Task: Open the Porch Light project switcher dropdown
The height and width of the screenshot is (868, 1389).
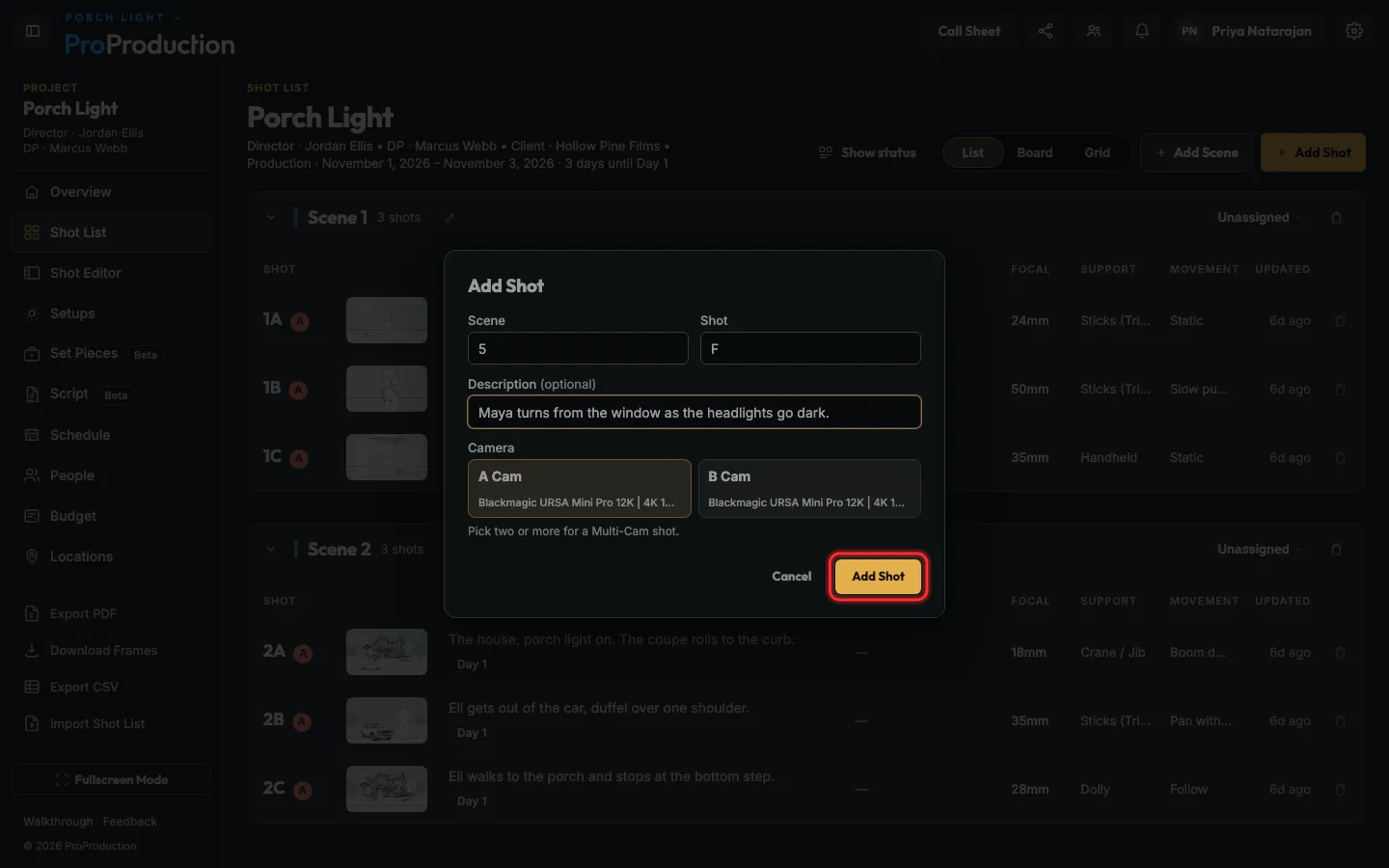Action: tap(123, 17)
